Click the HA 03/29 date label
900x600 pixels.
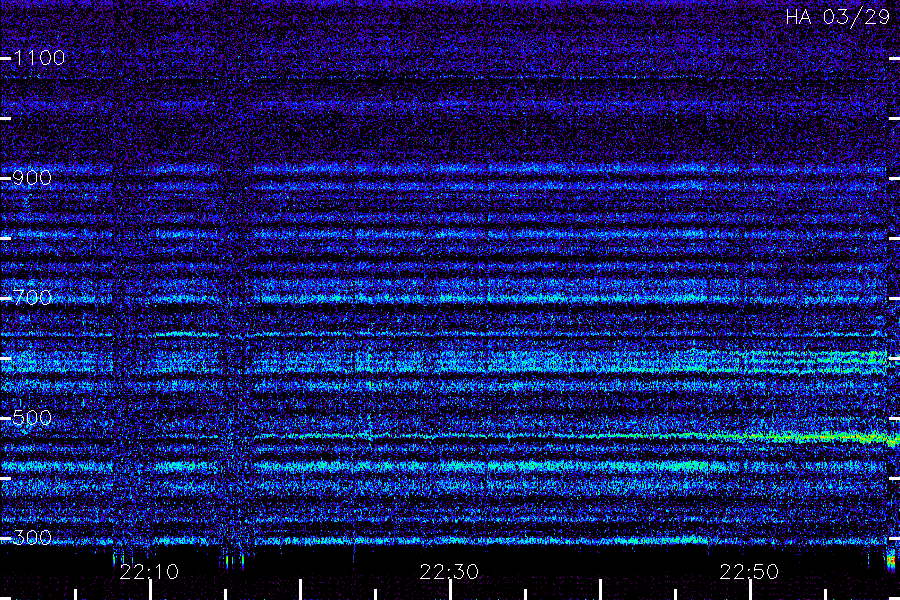pyautogui.click(x=837, y=17)
